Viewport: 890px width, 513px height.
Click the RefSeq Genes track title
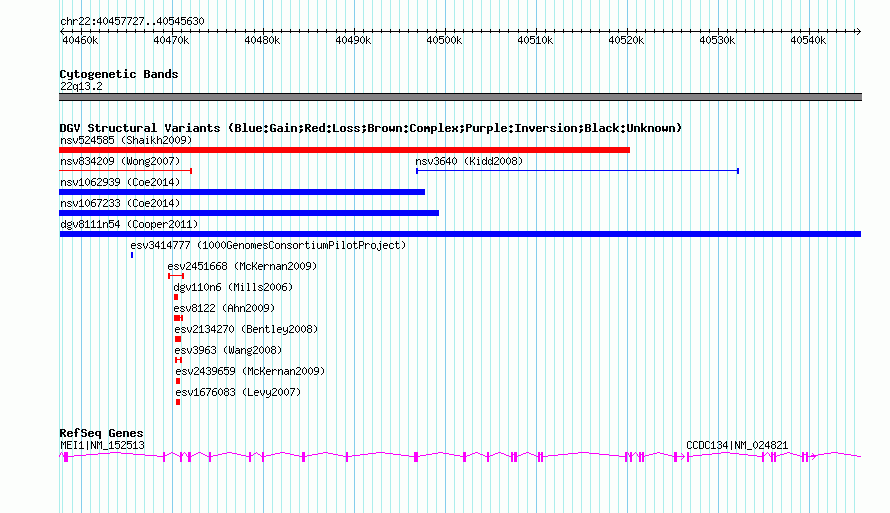(101, 433)
